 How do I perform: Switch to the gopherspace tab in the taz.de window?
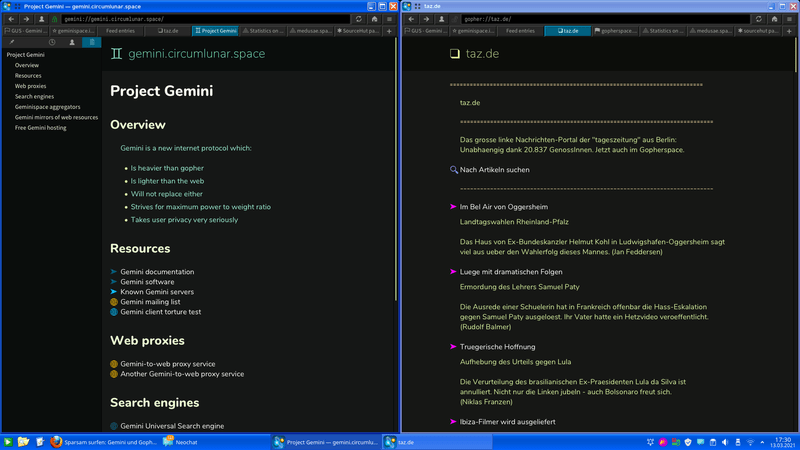[x=615, y=31]
